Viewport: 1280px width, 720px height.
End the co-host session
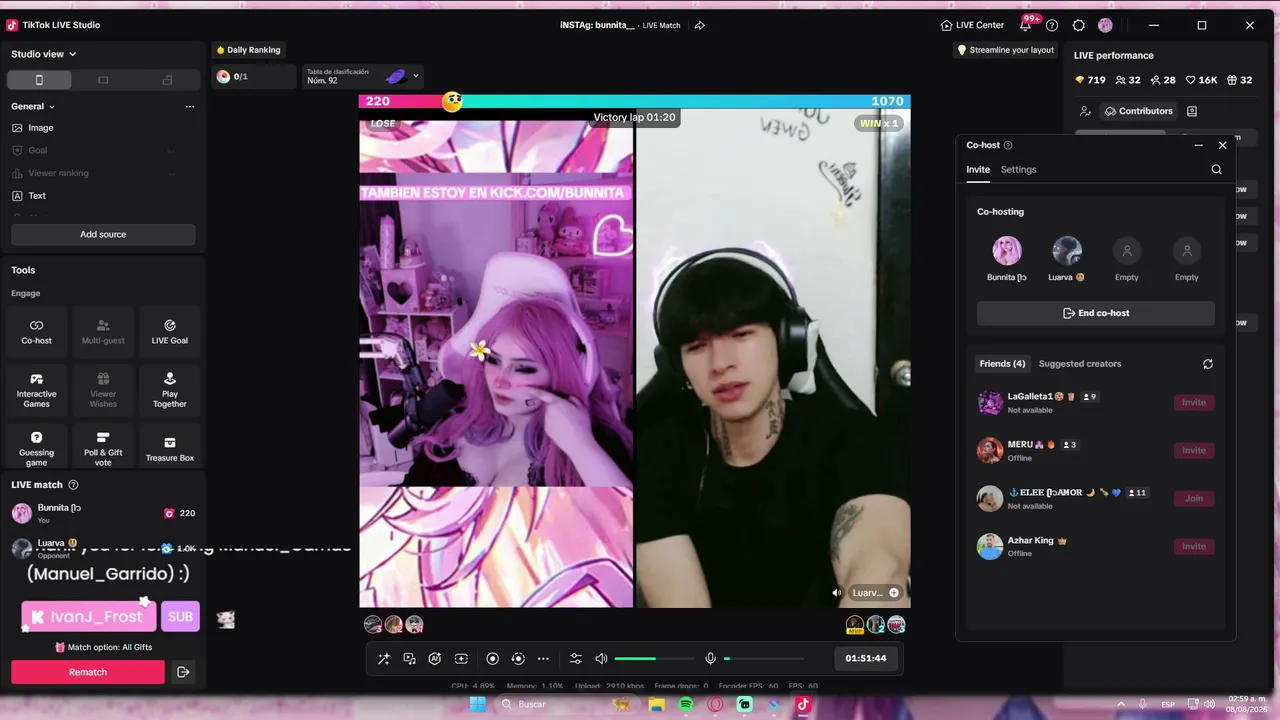[1096, 313]
